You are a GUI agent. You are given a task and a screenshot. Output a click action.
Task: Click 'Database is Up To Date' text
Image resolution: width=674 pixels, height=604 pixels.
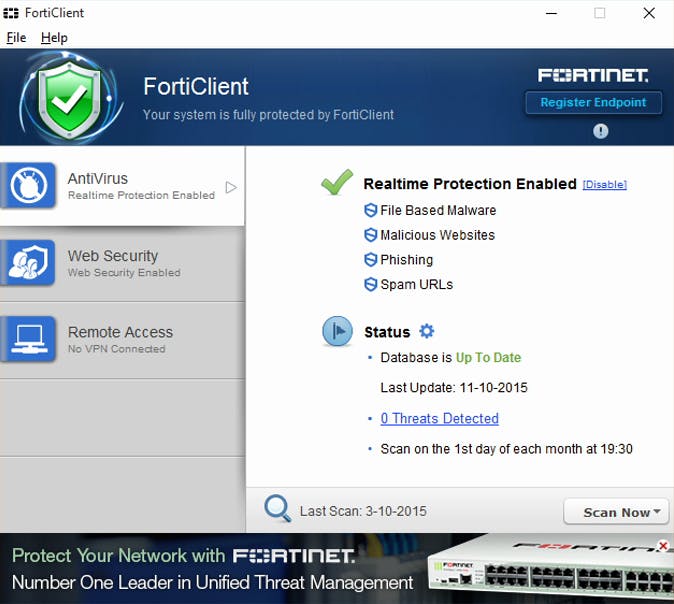450,358
